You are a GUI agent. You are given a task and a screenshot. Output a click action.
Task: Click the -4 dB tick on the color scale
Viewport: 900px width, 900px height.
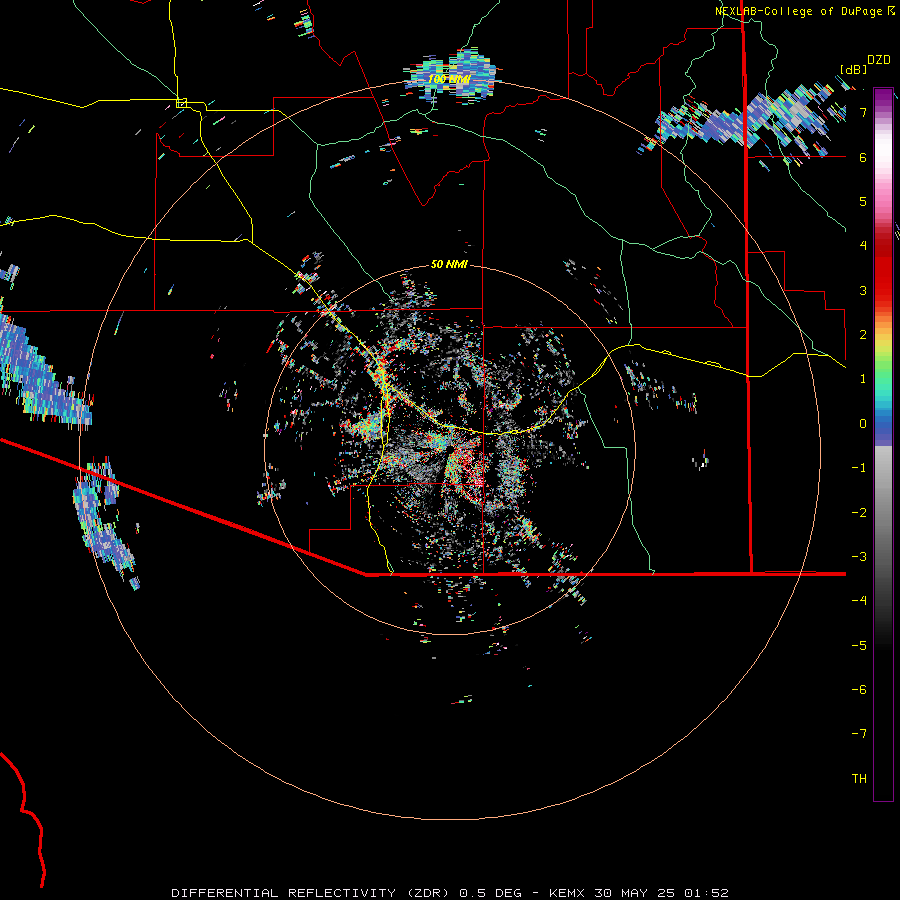tap(859, 601)
